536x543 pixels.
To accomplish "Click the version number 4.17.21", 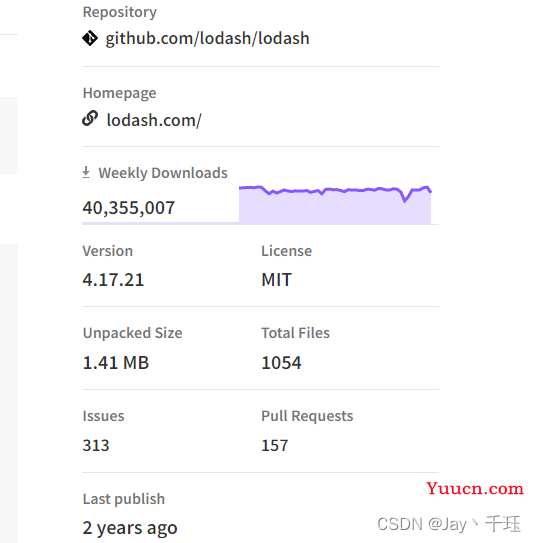I will [113, 279].
